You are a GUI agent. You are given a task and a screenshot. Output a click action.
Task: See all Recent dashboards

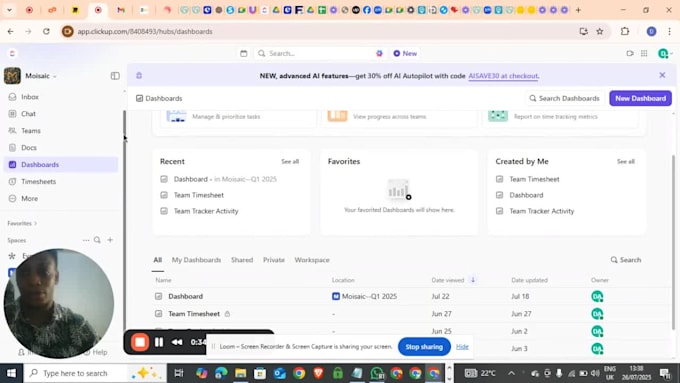[x=290, y=161]
